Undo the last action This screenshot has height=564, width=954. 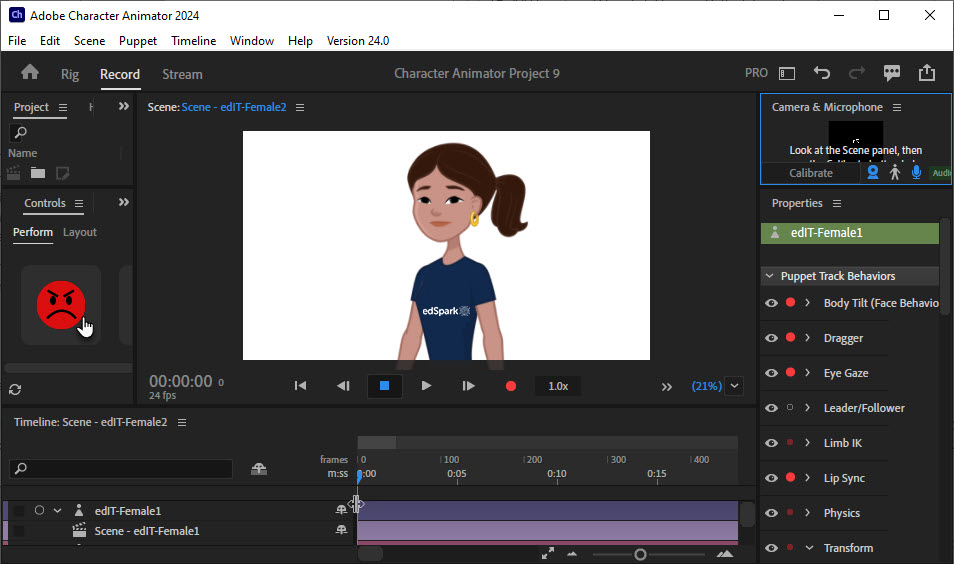821,73
